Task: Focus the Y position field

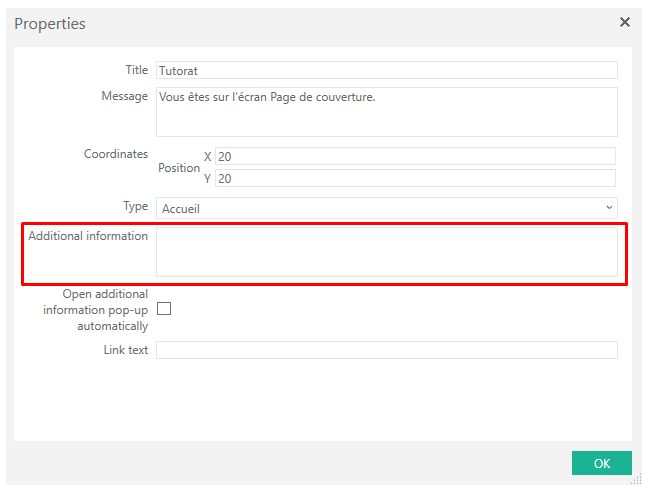Action: coord(415,178)
